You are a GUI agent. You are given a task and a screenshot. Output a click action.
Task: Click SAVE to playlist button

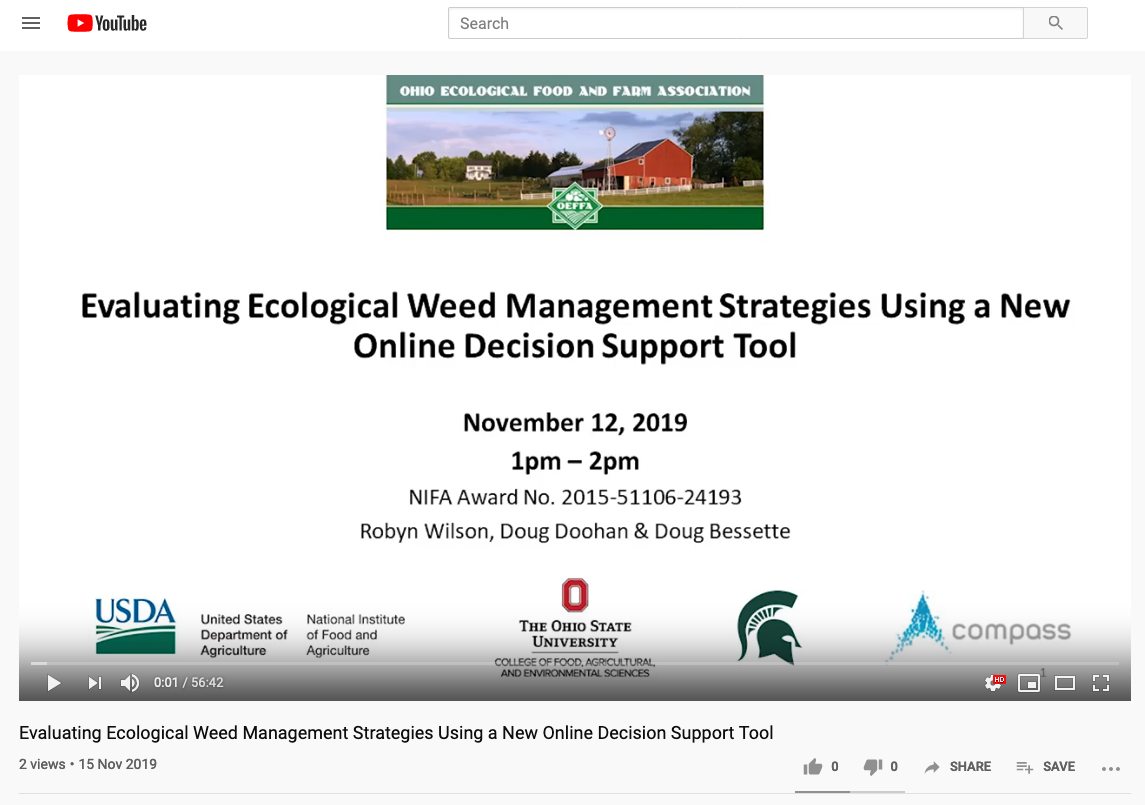1046,766
